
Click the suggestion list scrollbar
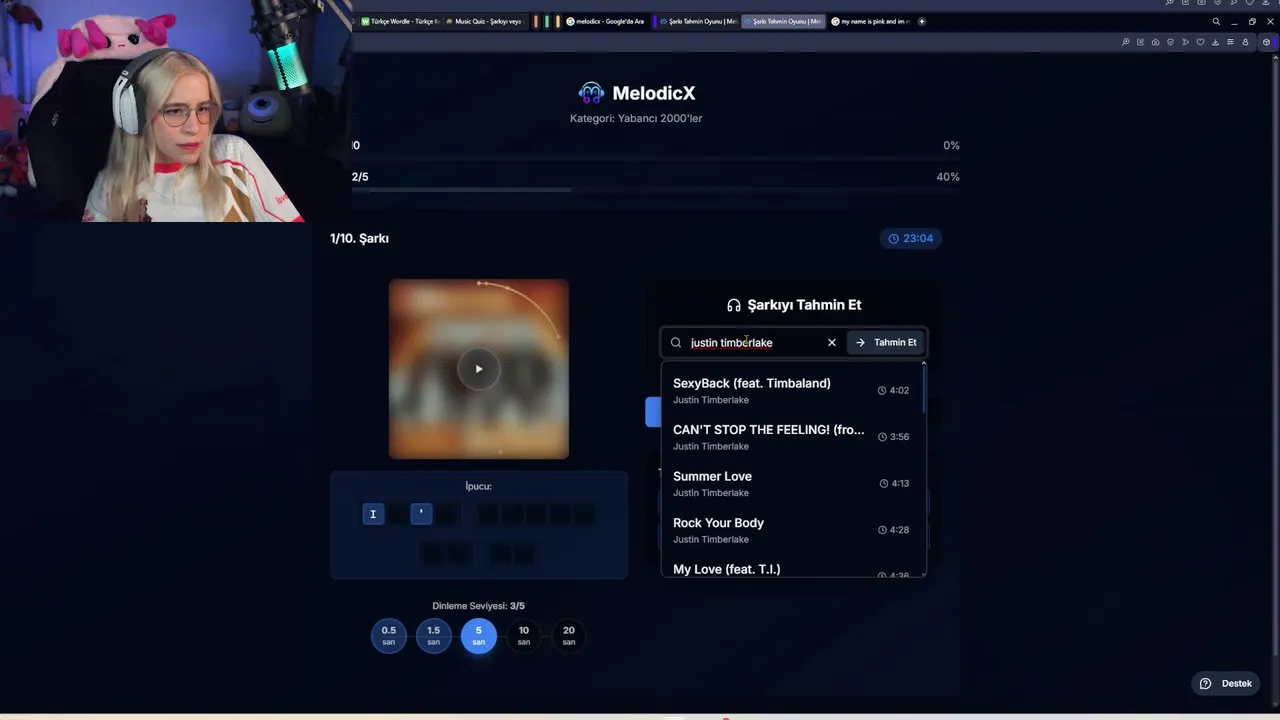pos(923,390)
